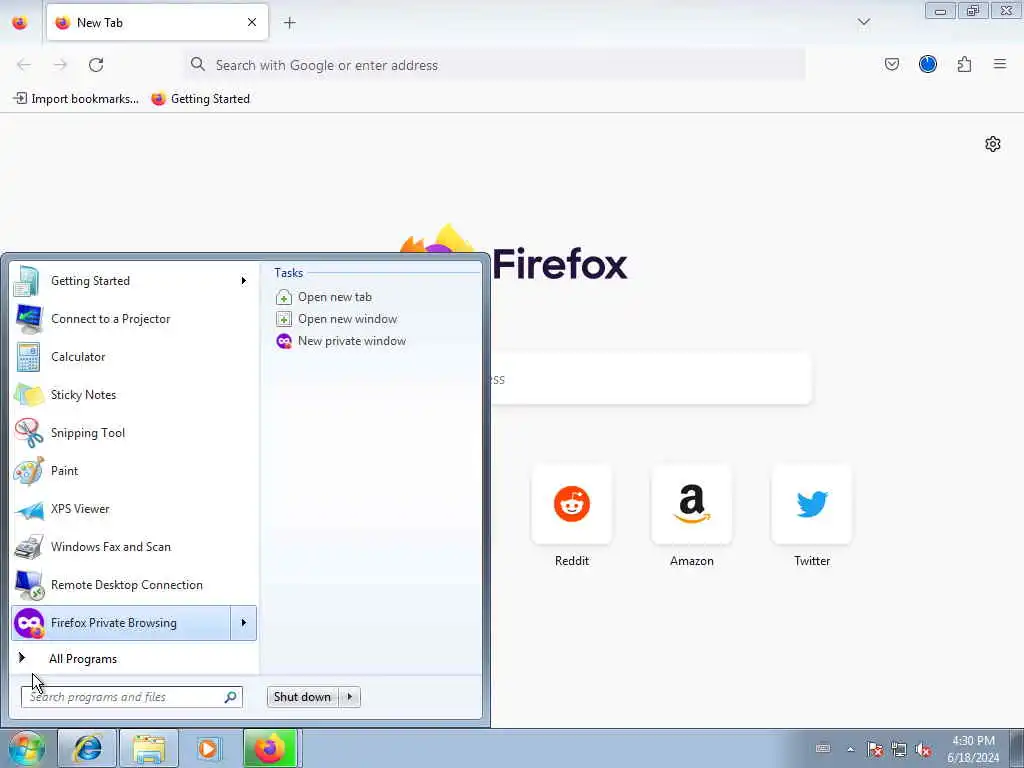Choose New private window task

(351, 341)
